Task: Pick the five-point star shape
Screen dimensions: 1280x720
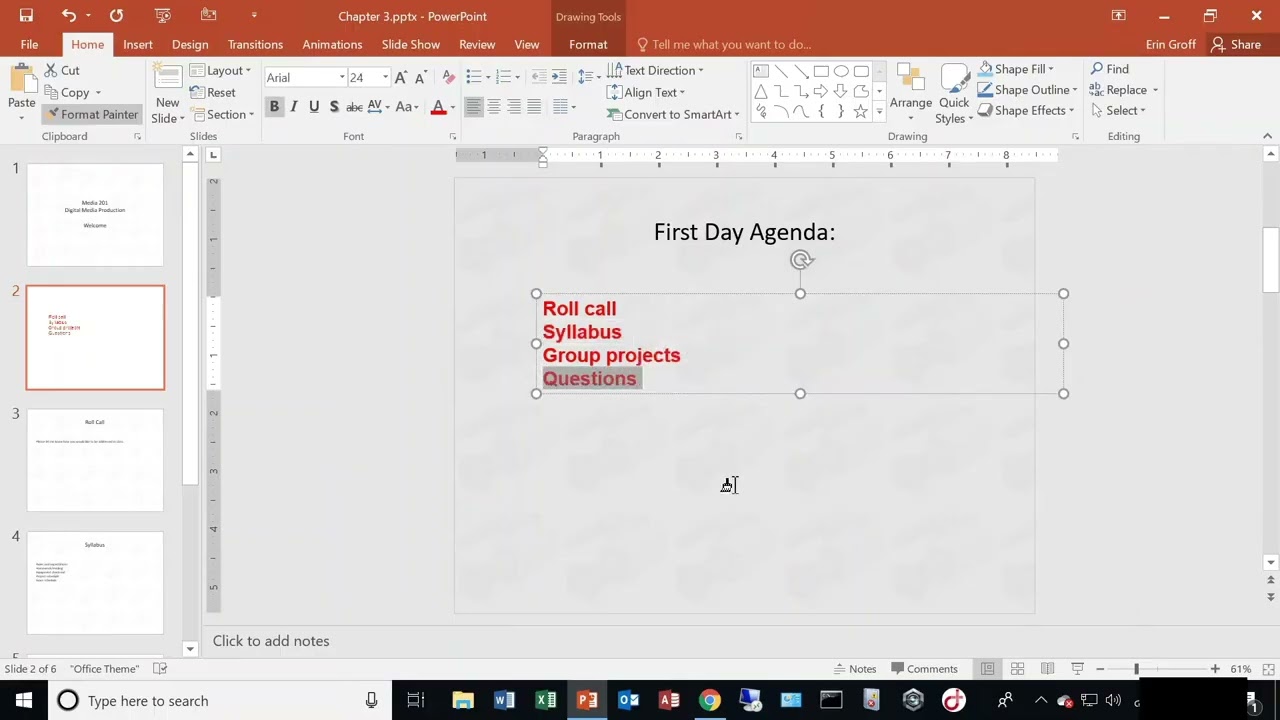Action: pyautogui.click(x=861, y=111)
